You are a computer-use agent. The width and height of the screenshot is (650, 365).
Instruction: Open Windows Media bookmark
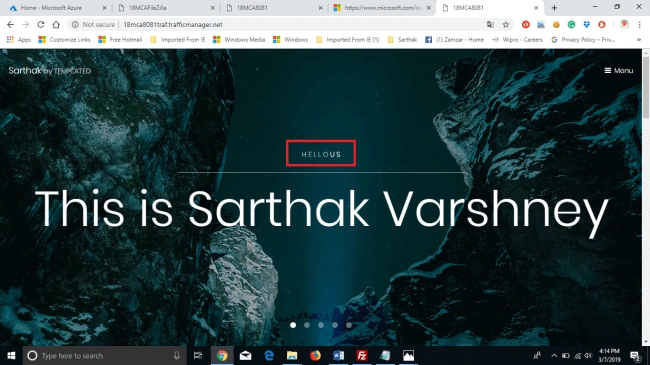point(239,40)
